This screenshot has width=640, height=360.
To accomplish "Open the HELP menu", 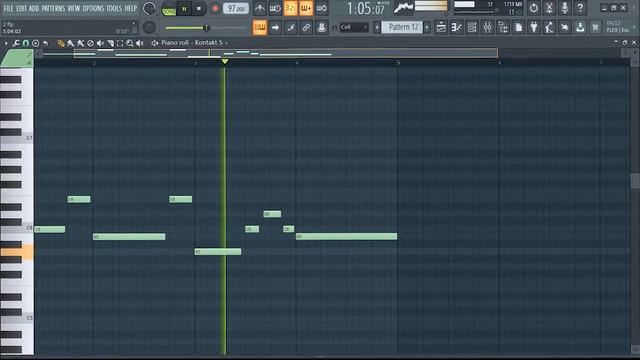I will pos(131,8).
